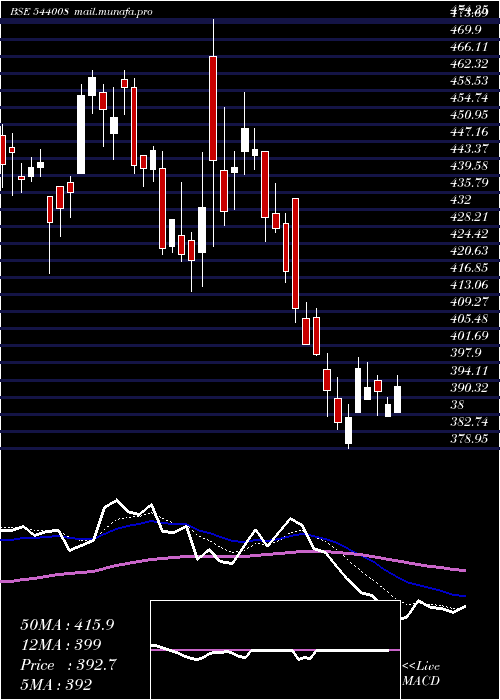
Task: Click the tallest red candle near 466
Action: point(213,108)
